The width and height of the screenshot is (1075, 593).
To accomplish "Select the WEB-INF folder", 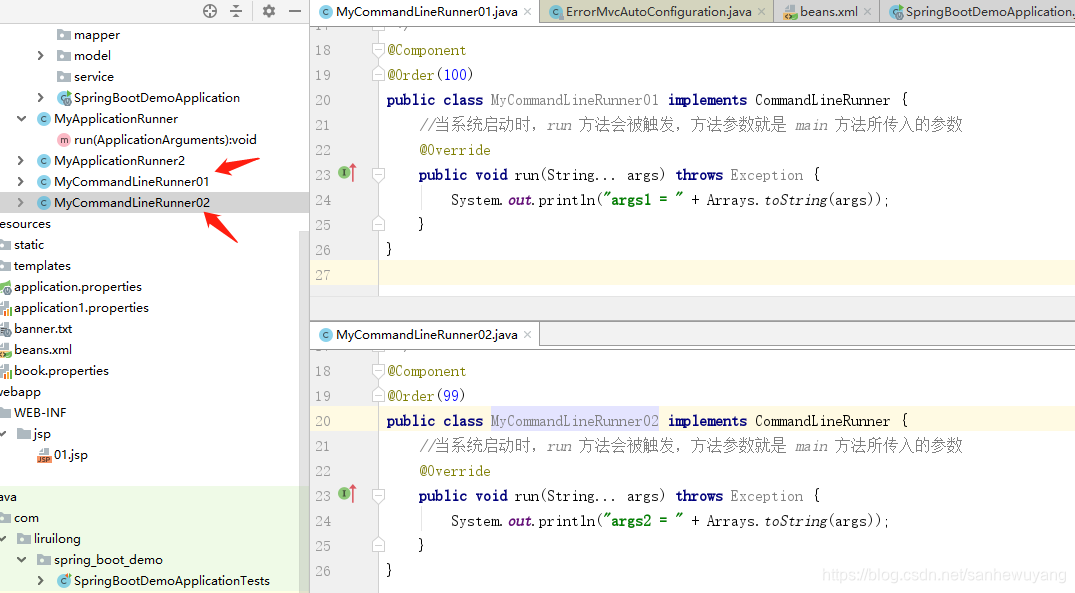I will pos(40,413).
